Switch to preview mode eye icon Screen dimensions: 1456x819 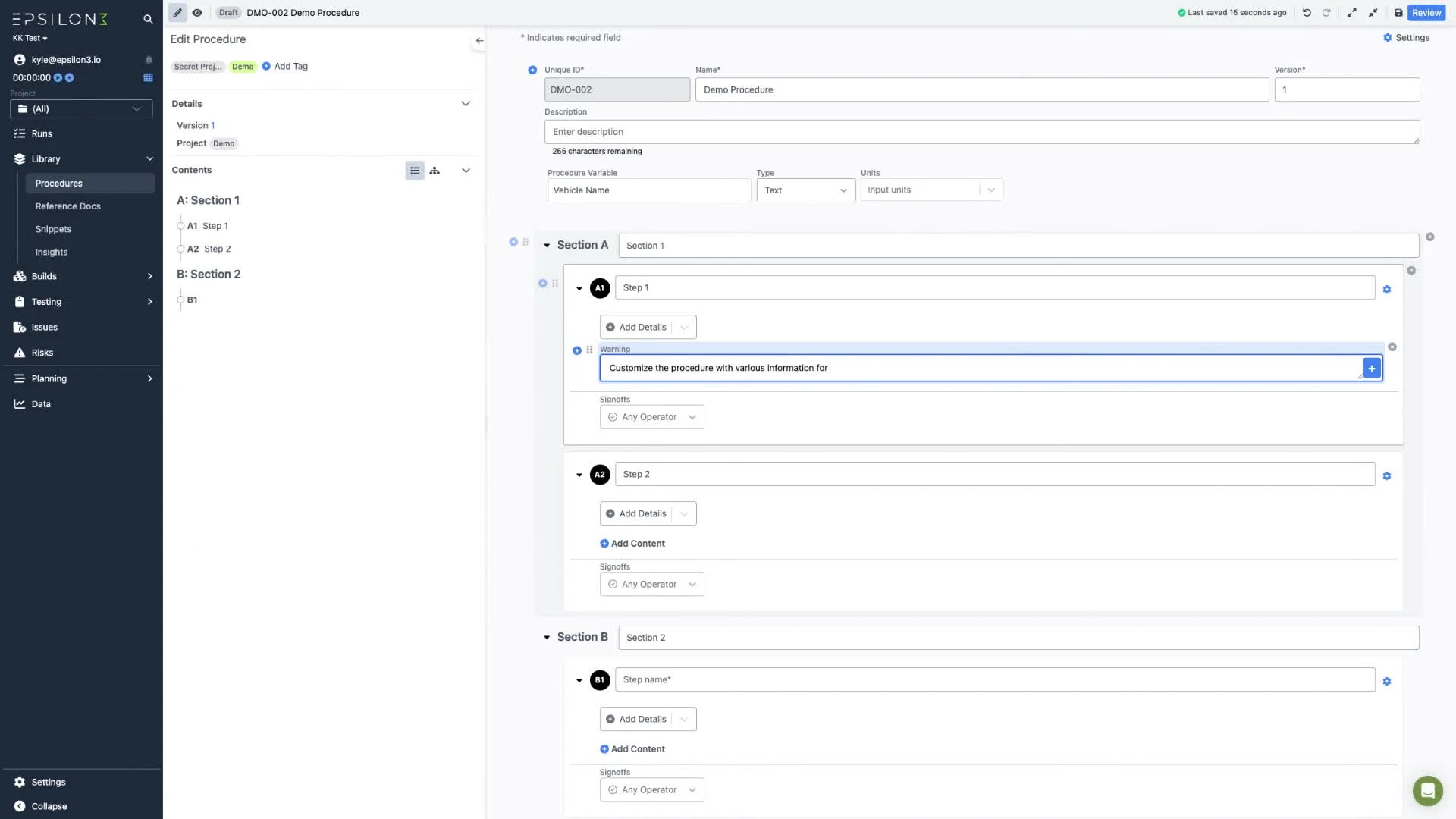coord(197,13)
